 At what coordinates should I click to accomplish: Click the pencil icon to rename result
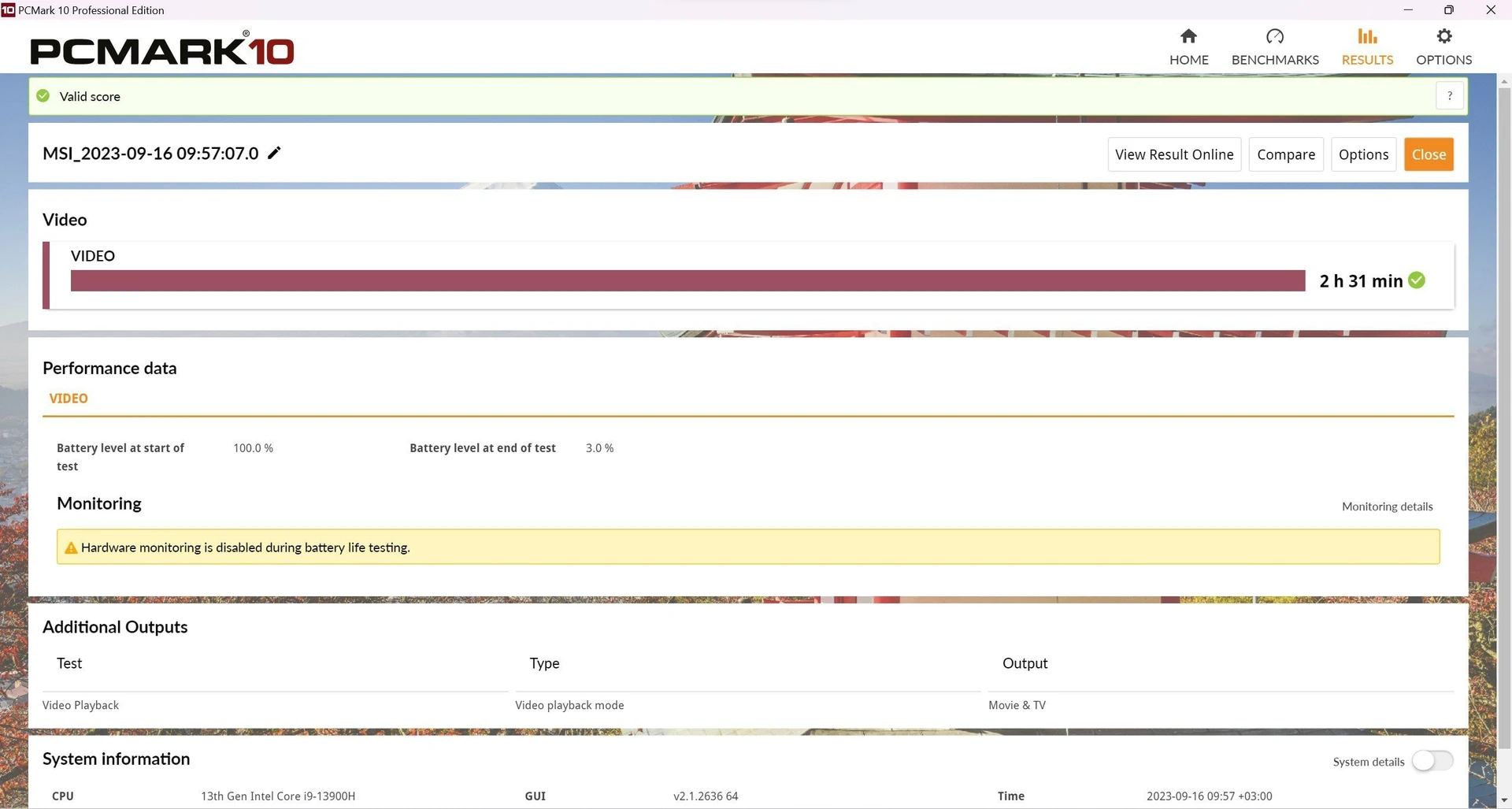point(274,153)
